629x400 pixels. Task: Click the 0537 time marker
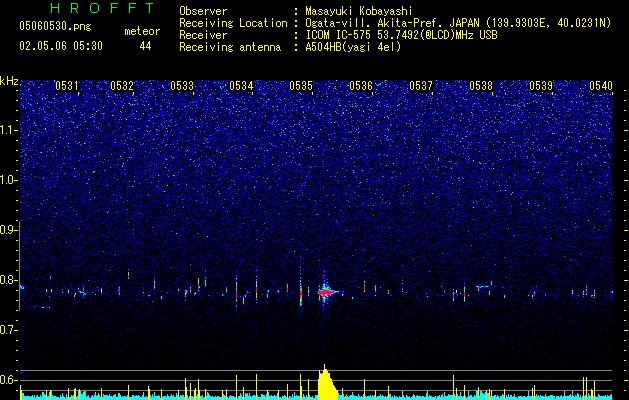pos(421,86)
